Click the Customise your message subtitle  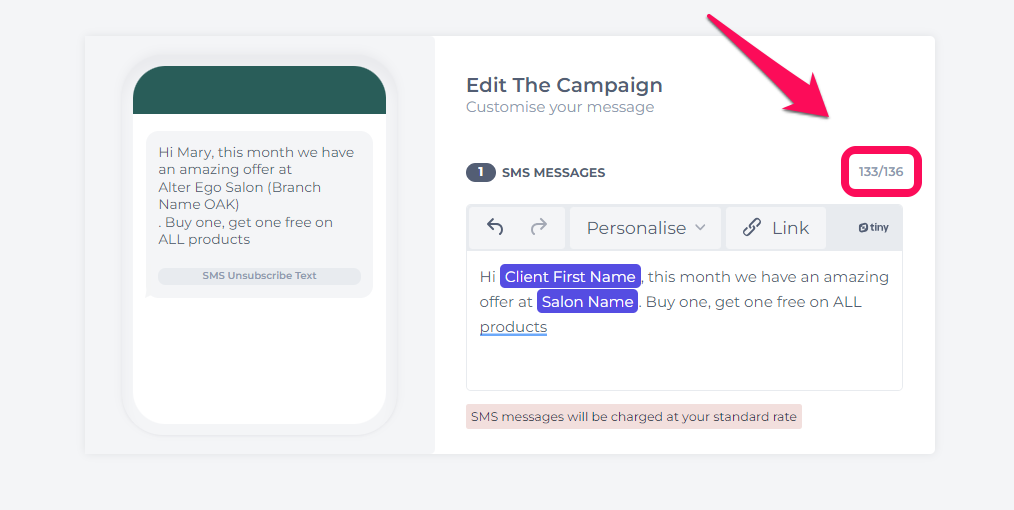pos(560,107)
